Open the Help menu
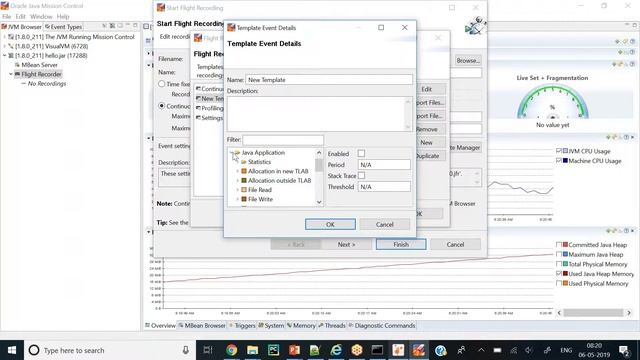 63,17
